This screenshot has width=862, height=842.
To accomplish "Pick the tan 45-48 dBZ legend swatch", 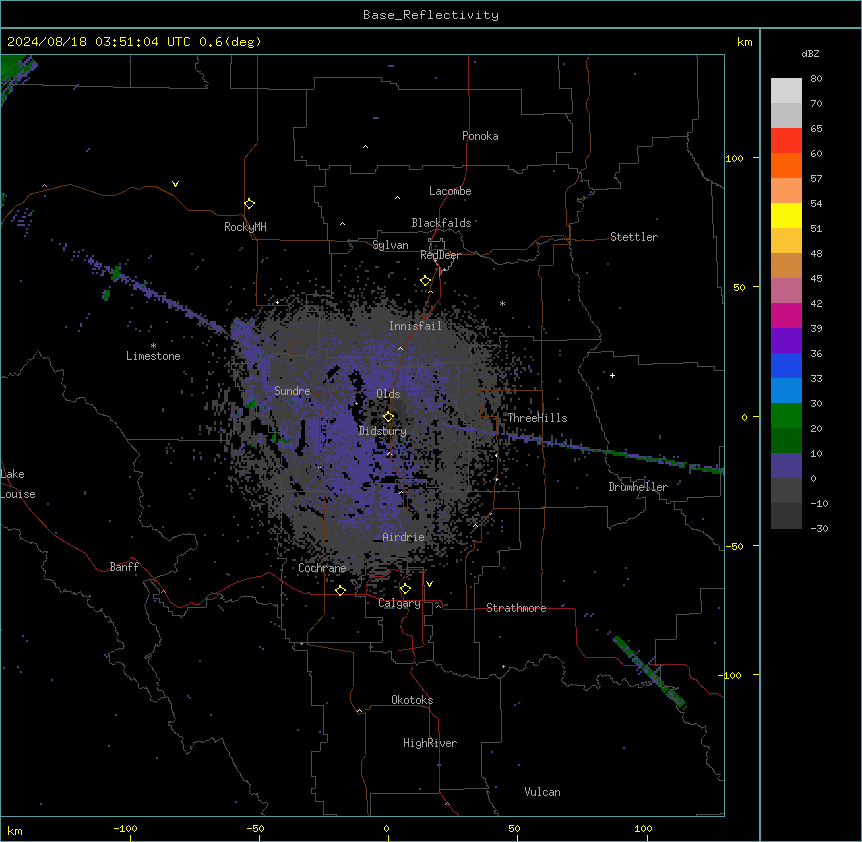I will click(x=786, y=265).
